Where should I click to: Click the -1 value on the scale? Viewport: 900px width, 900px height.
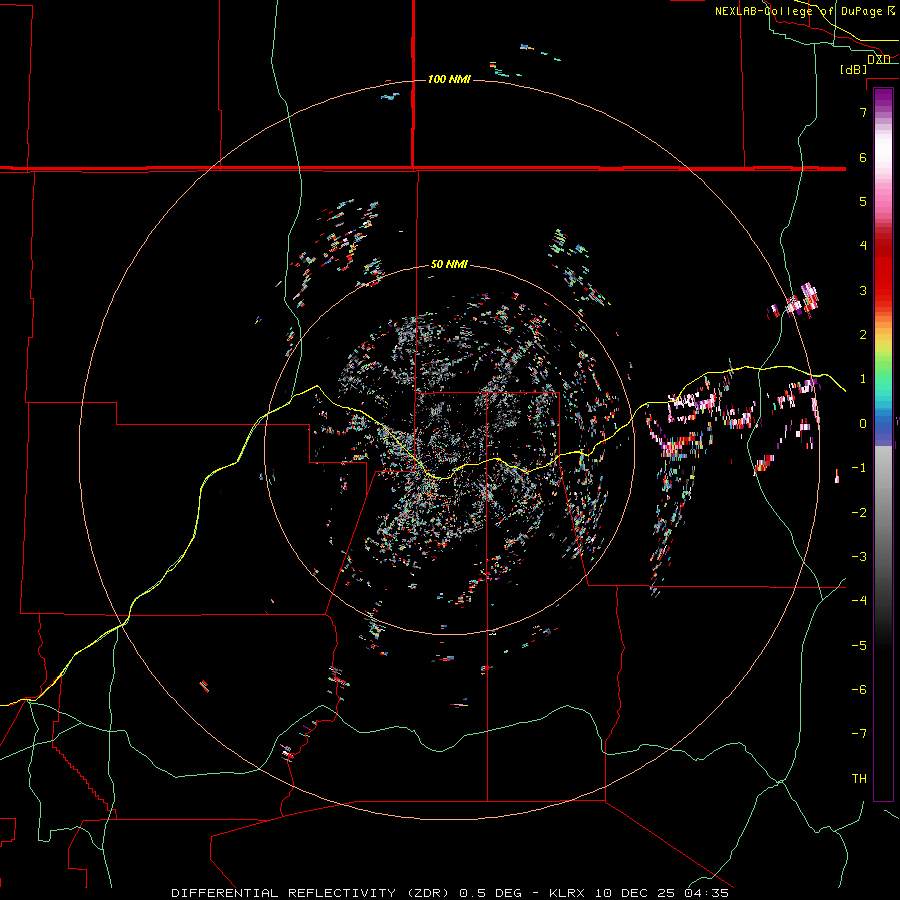point(859,467)
